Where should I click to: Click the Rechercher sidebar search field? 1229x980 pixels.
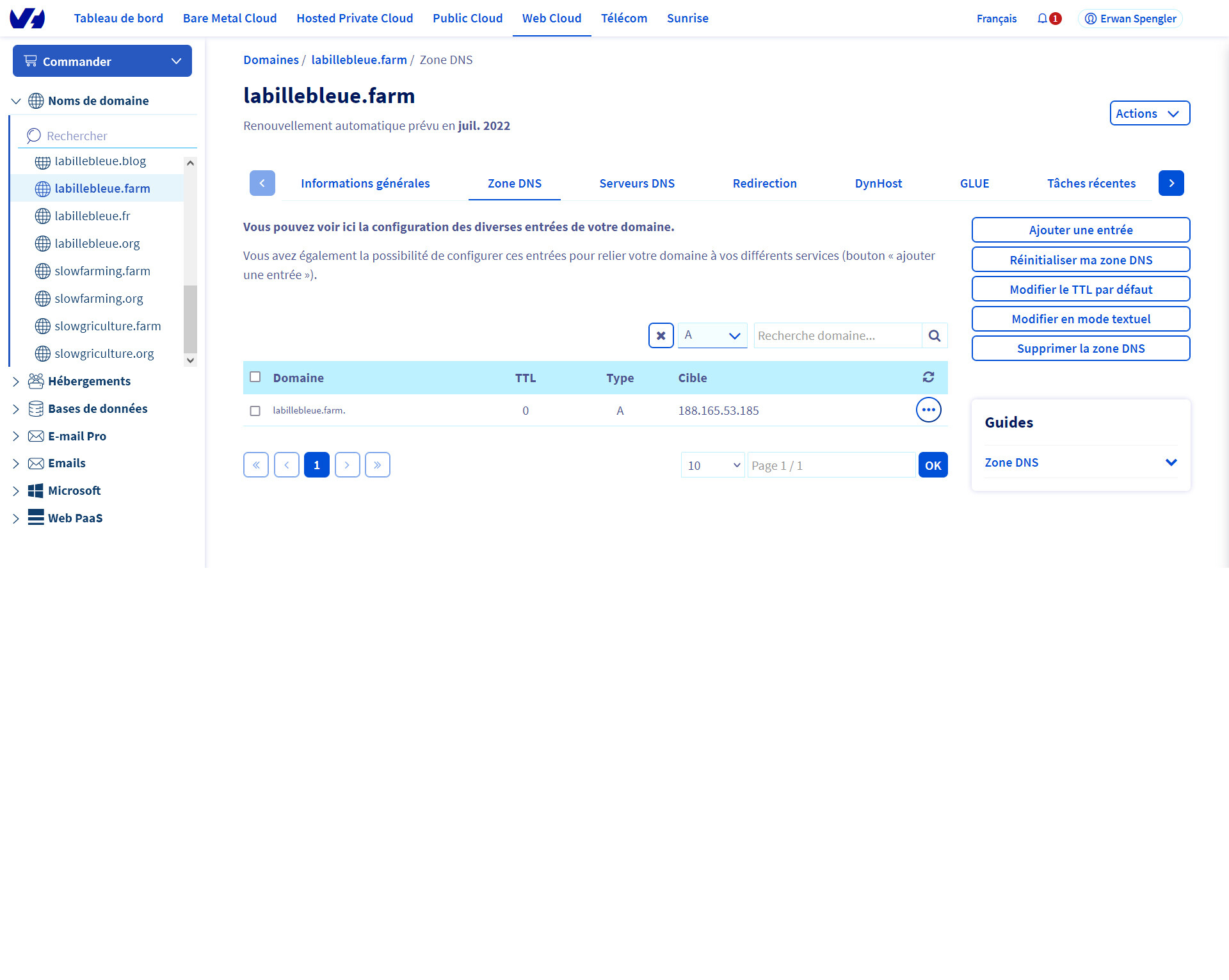point(109,136)
